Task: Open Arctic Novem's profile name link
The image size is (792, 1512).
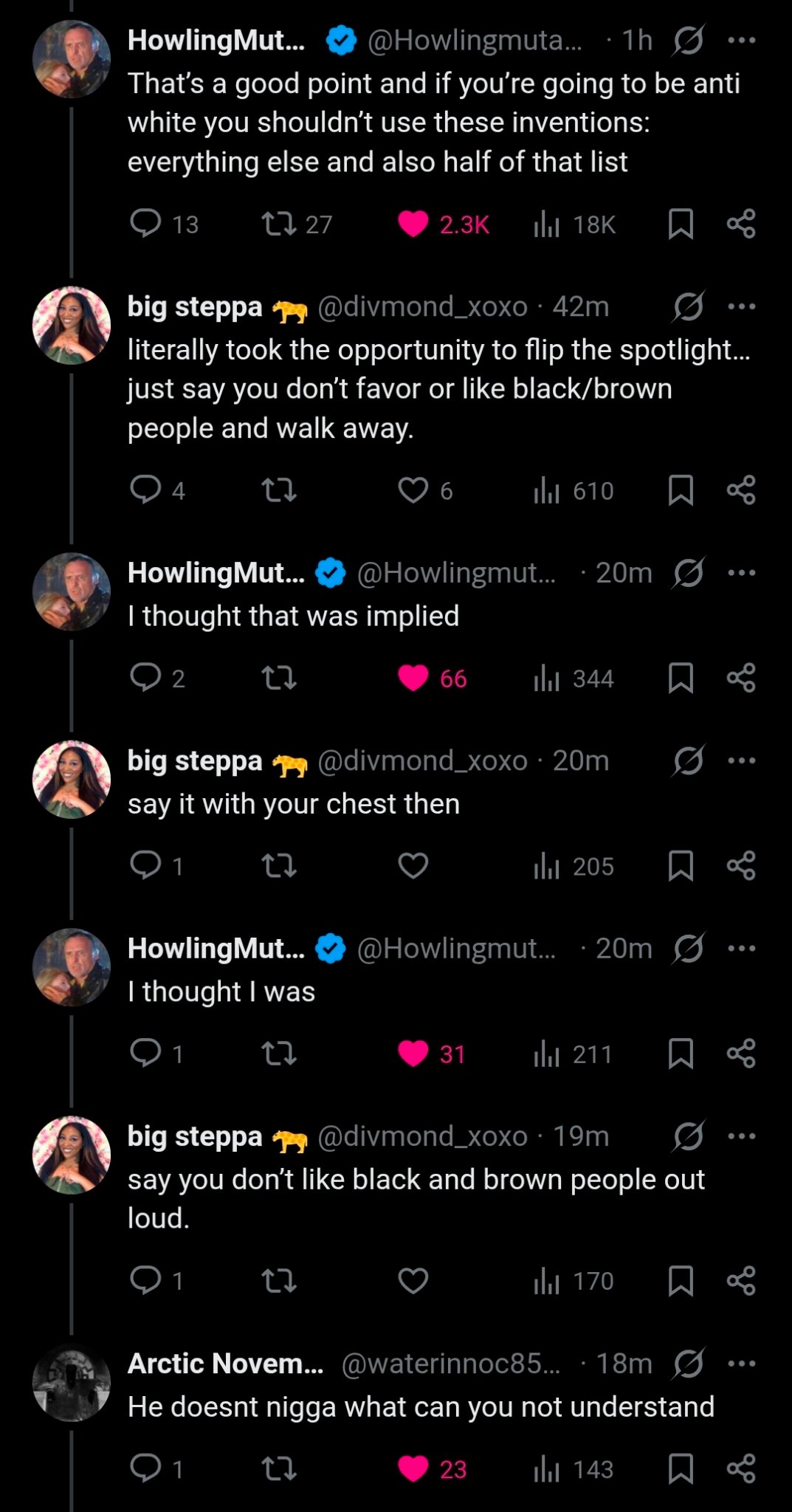Action: pos(225,1363)
